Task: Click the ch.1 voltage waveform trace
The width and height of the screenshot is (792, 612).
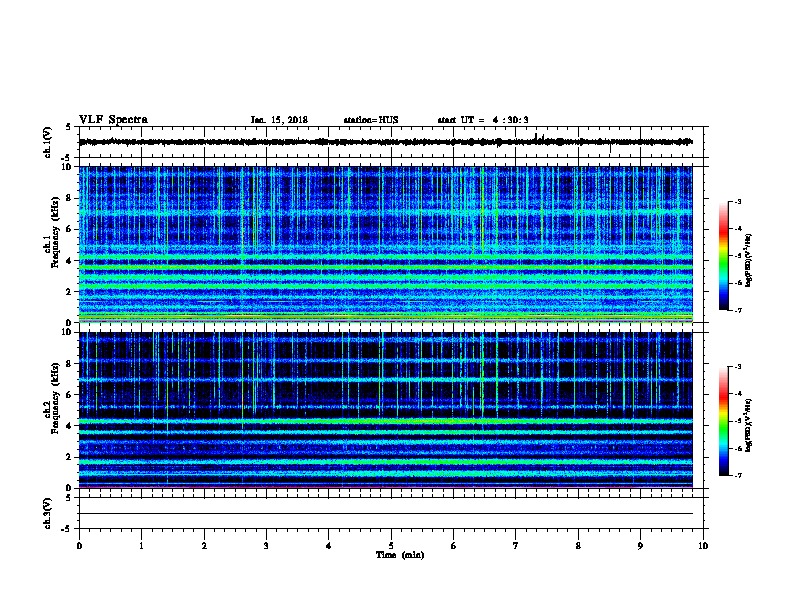Action: [x=385, y=142]
